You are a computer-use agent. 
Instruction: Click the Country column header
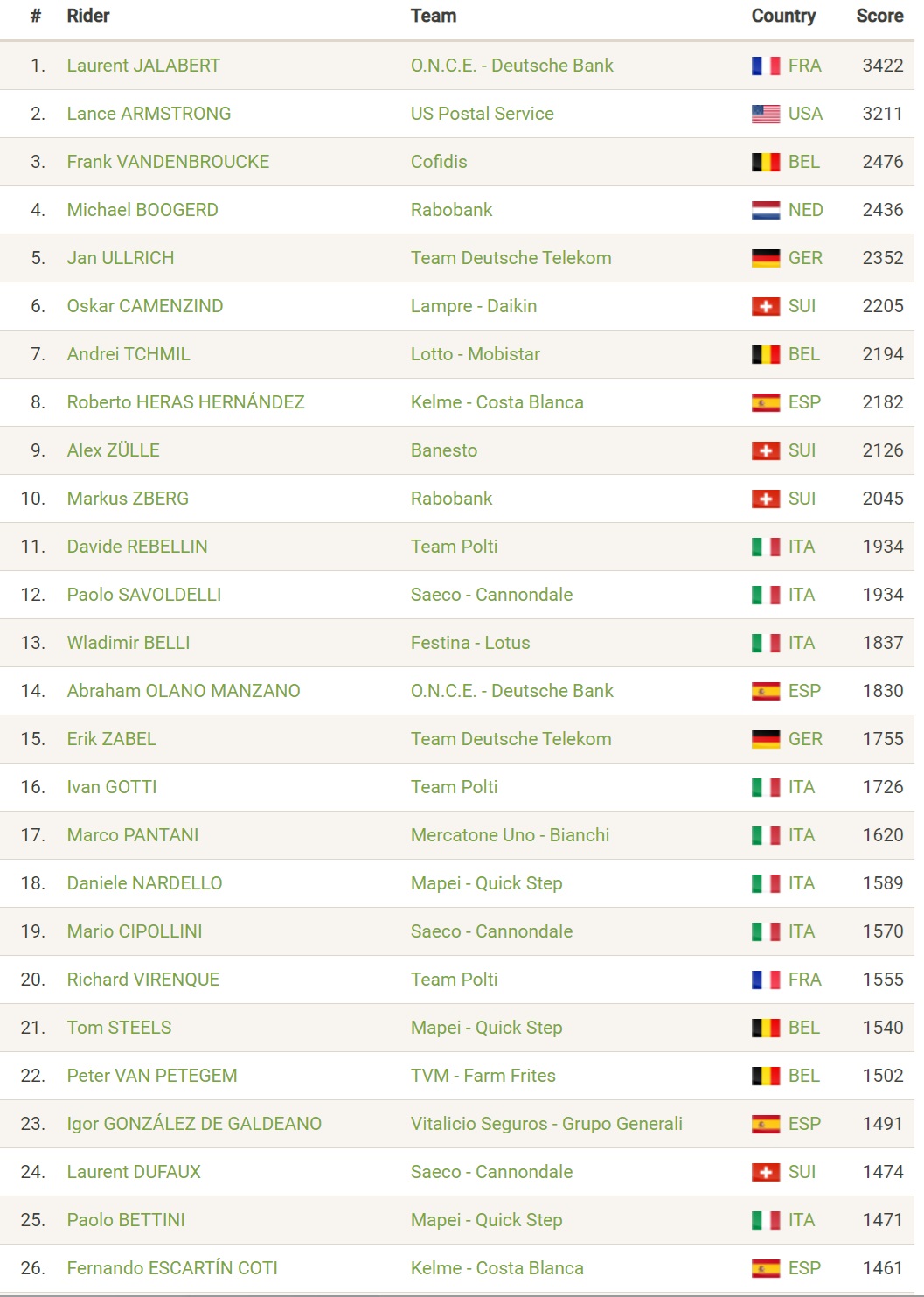pyautogui.click(x=783, y=16)
